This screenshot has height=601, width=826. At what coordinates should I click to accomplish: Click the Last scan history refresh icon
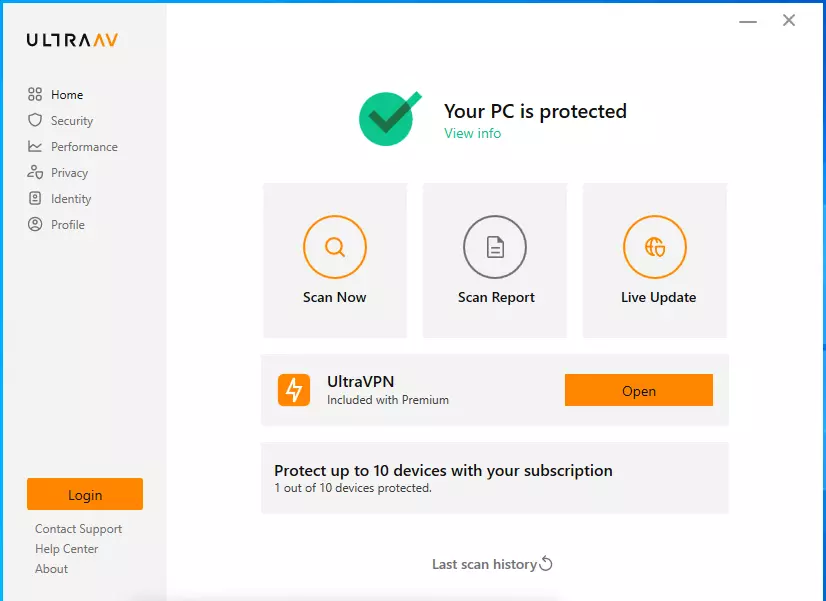pos(546,564)
